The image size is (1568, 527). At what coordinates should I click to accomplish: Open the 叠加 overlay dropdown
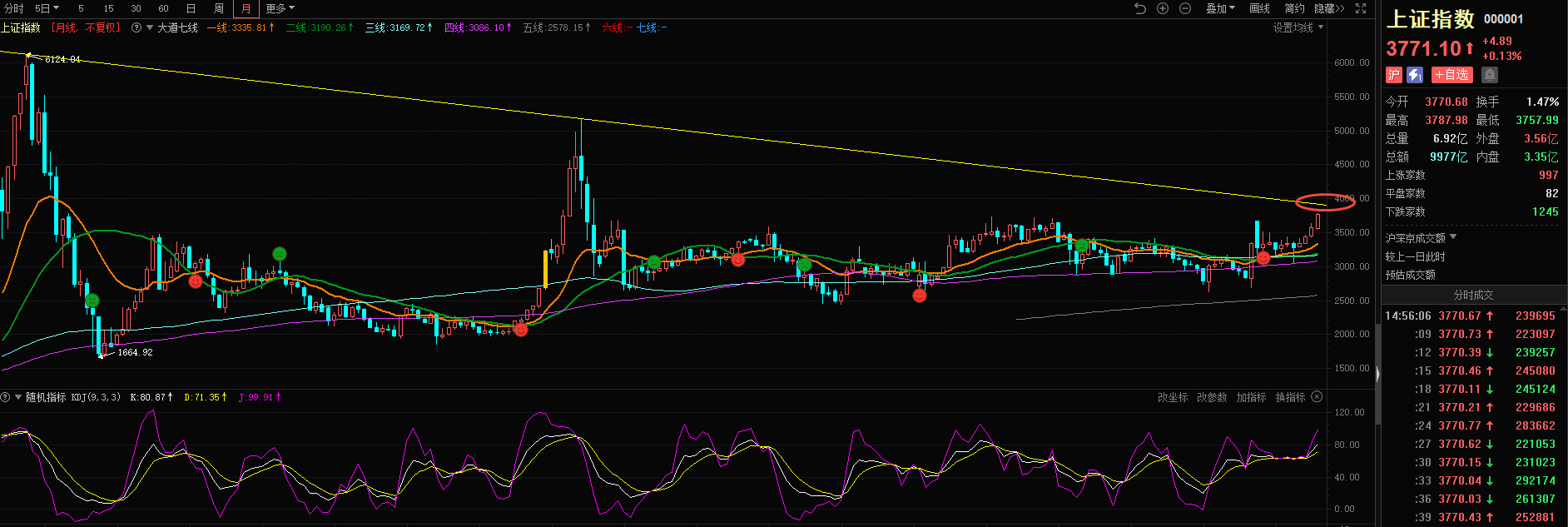click(1220, 8)
